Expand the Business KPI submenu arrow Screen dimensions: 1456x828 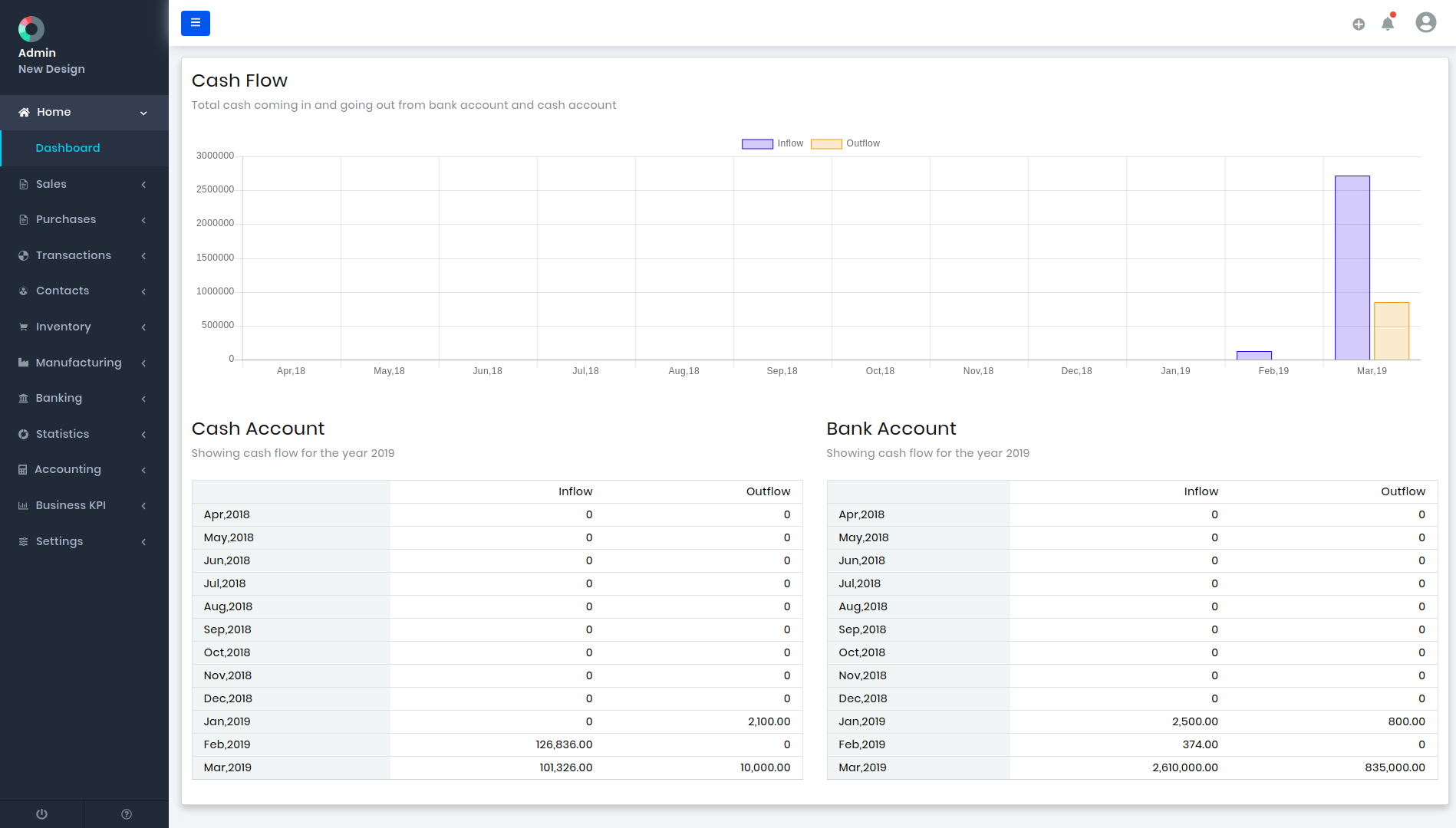[x=143, y=506]
